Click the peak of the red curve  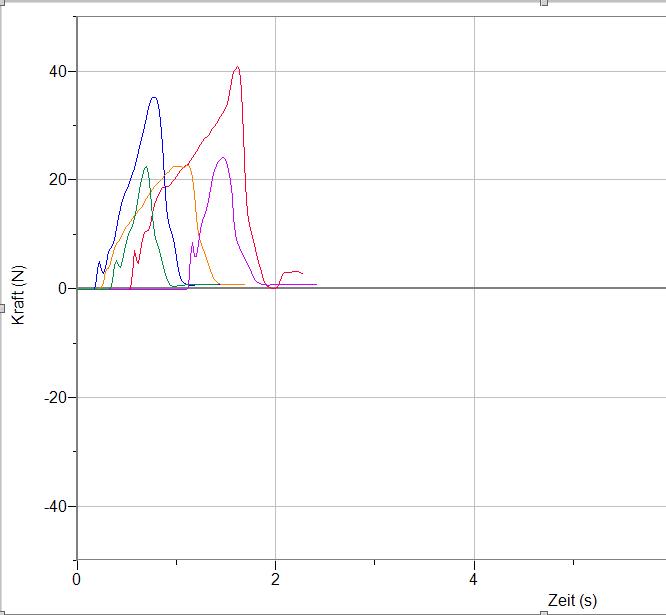click(237, 67)
